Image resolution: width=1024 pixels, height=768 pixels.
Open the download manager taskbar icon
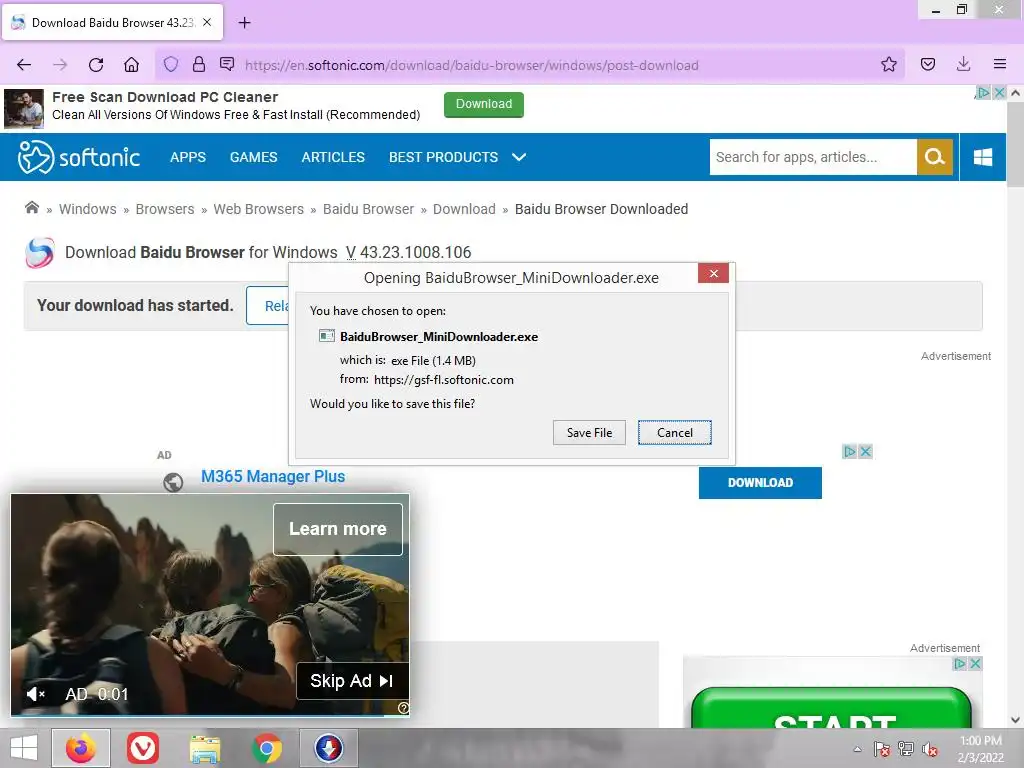click(328, 748)
